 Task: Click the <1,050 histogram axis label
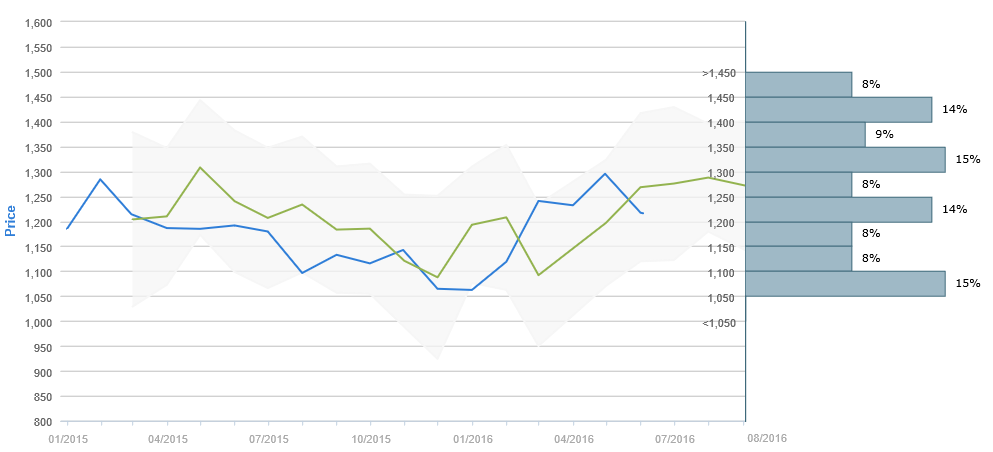(719, 322)
